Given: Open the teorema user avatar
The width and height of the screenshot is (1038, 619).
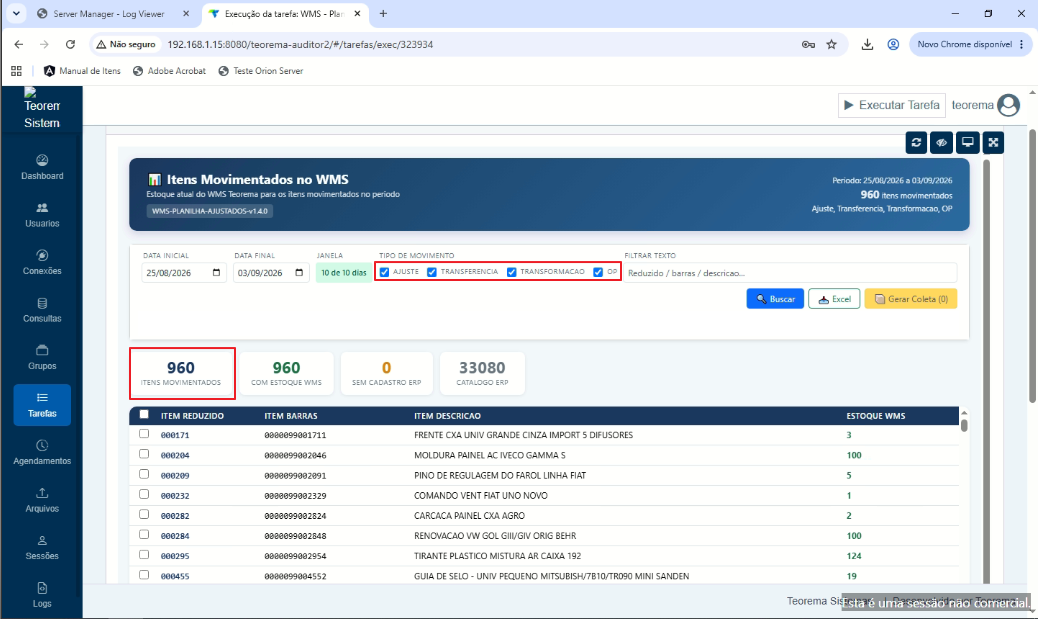Looking at the screenshot, I should tap(1008, 105).
